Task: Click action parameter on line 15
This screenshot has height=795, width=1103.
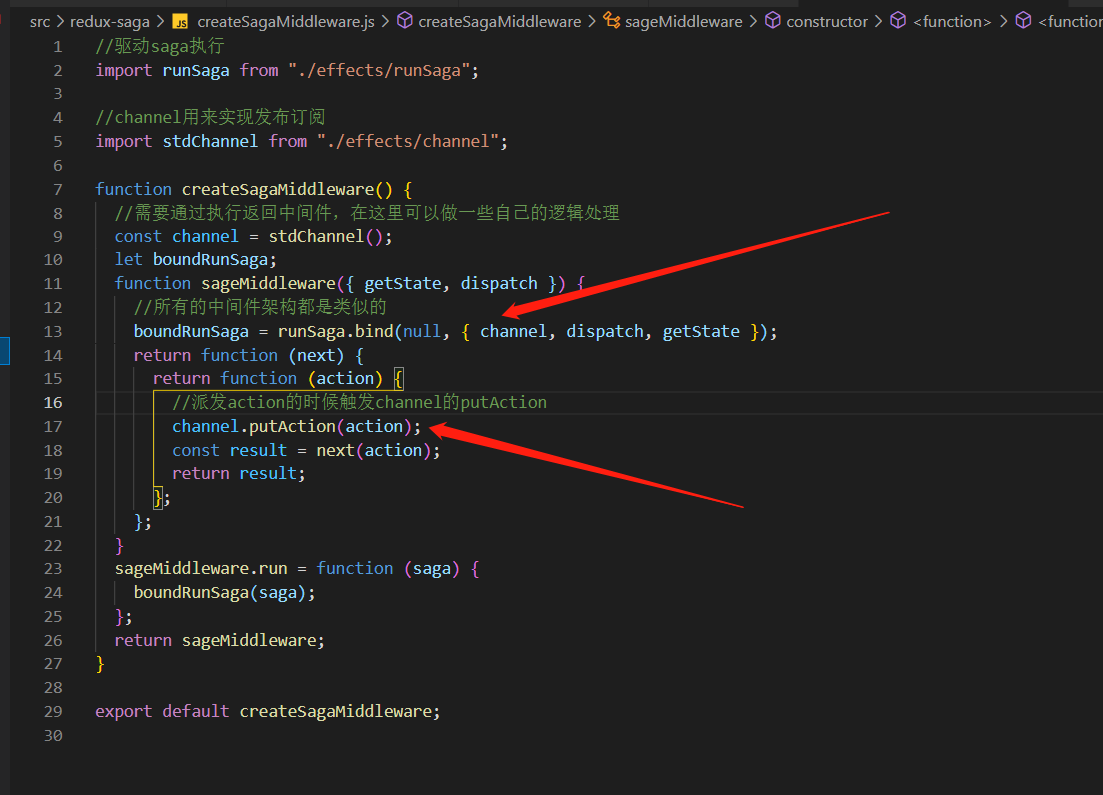Action: 345,379
